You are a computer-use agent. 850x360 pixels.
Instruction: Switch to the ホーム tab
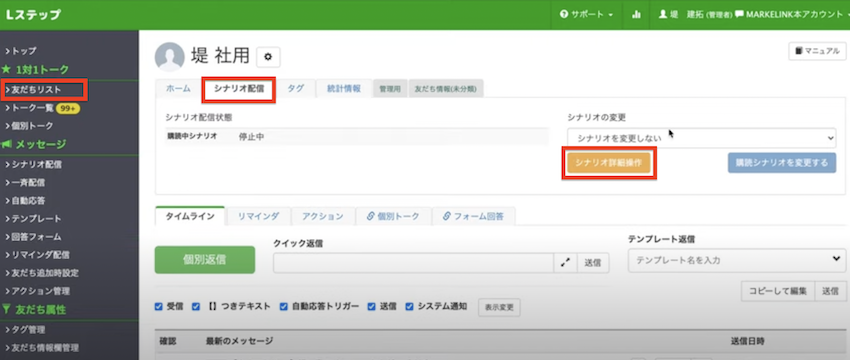(178, 89)
